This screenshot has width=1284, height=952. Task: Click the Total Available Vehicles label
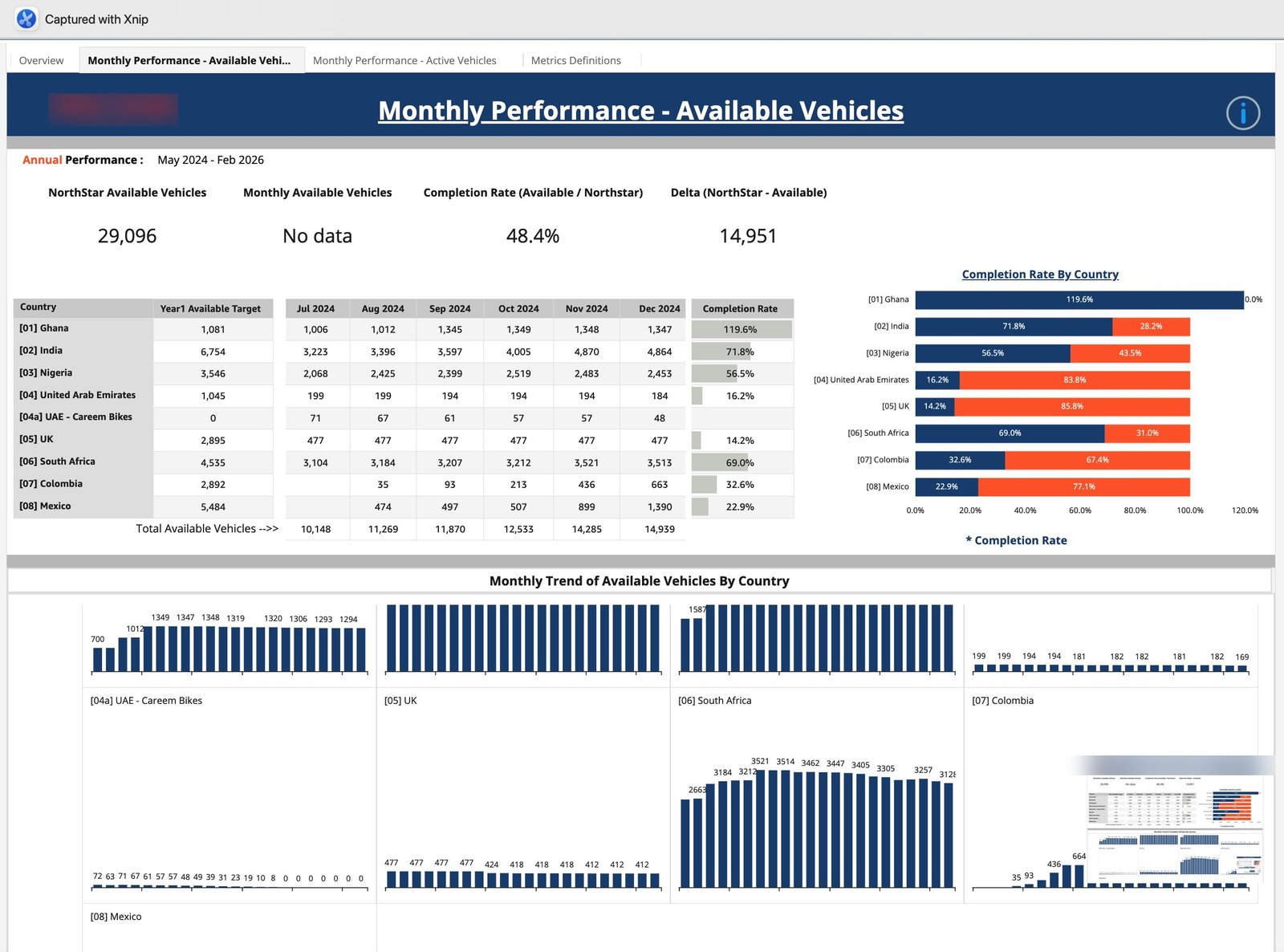click(x=207, y=529)
